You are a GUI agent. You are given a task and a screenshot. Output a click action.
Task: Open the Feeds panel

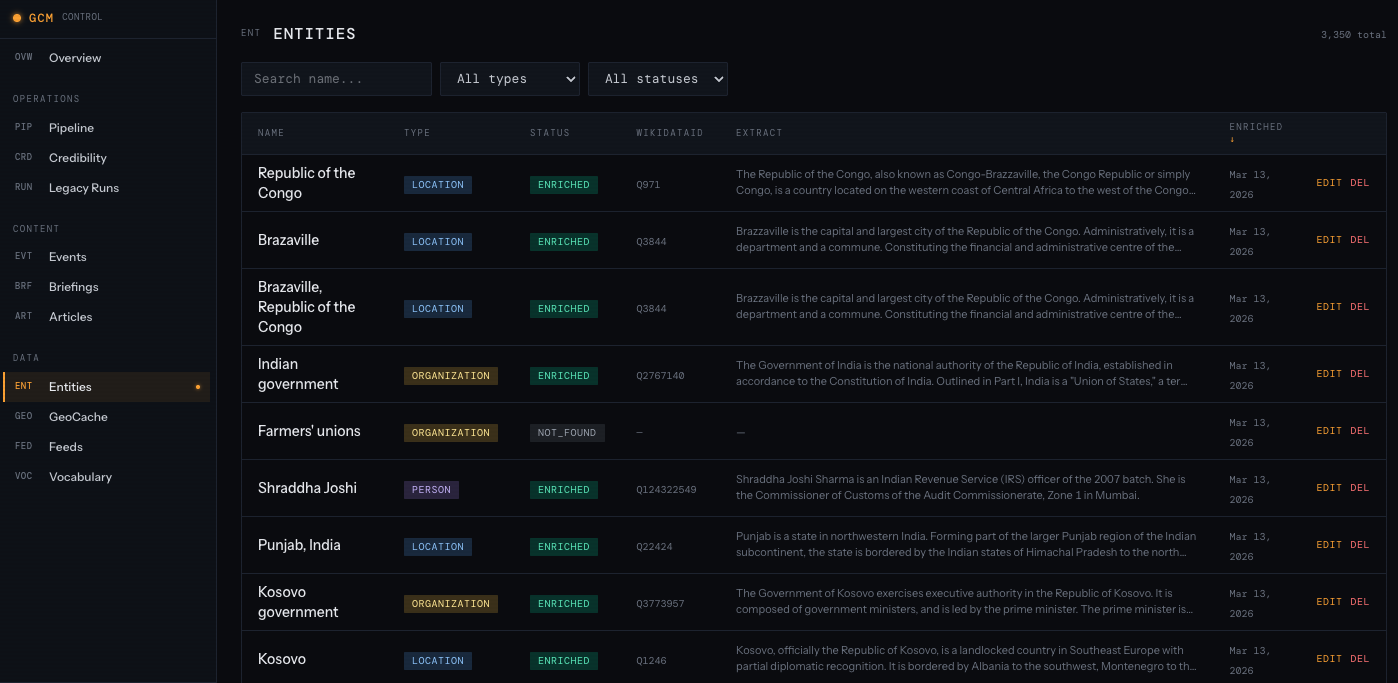pos(64,446)
